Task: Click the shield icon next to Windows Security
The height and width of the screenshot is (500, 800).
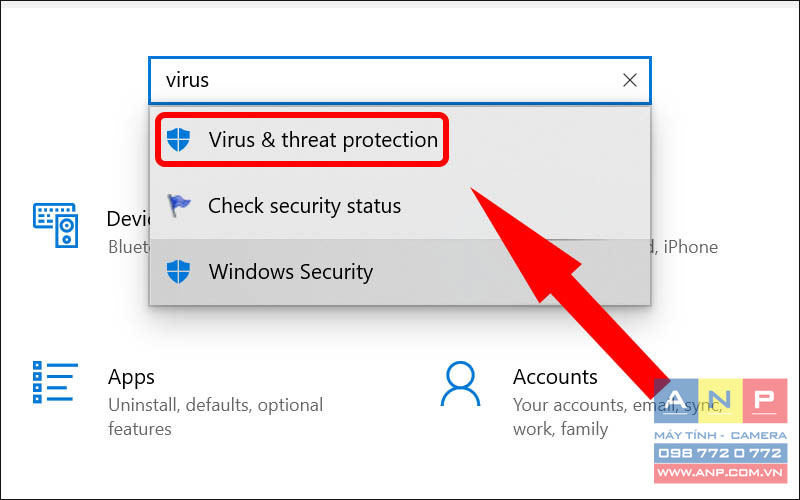Action: click(179, 272)
